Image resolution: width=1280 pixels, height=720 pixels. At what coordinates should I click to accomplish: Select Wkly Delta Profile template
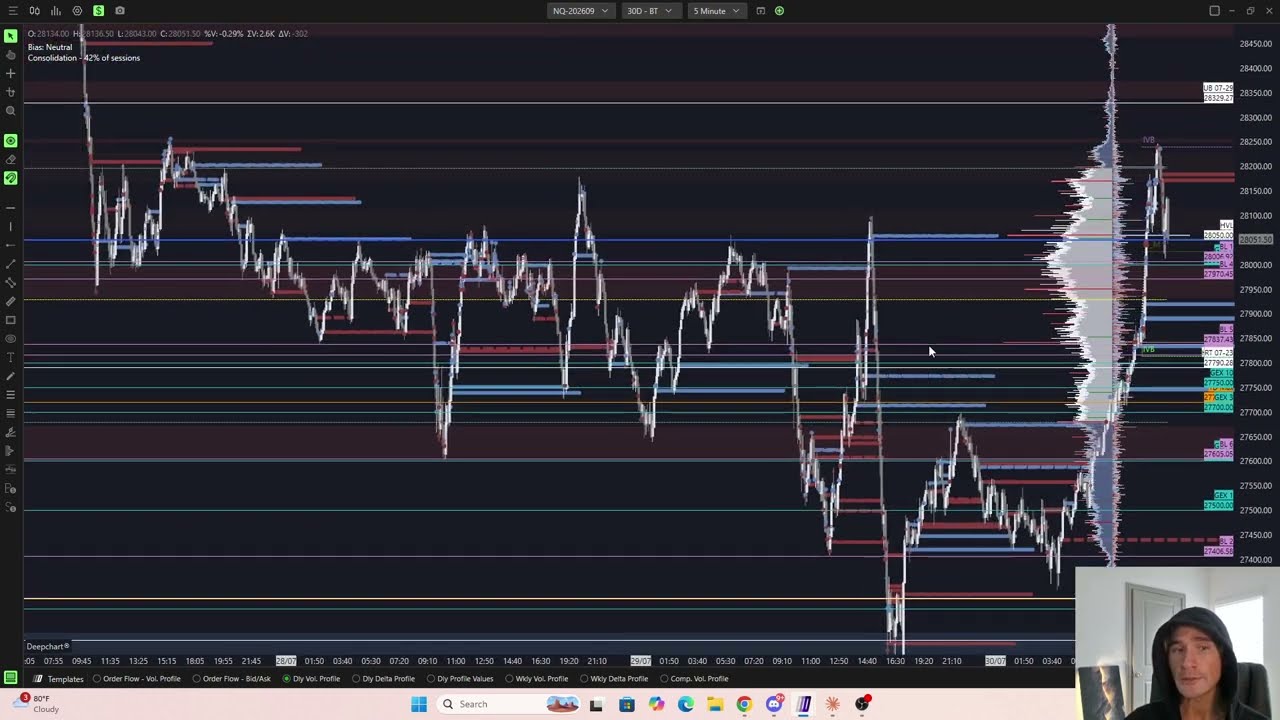tap(613, 679)
